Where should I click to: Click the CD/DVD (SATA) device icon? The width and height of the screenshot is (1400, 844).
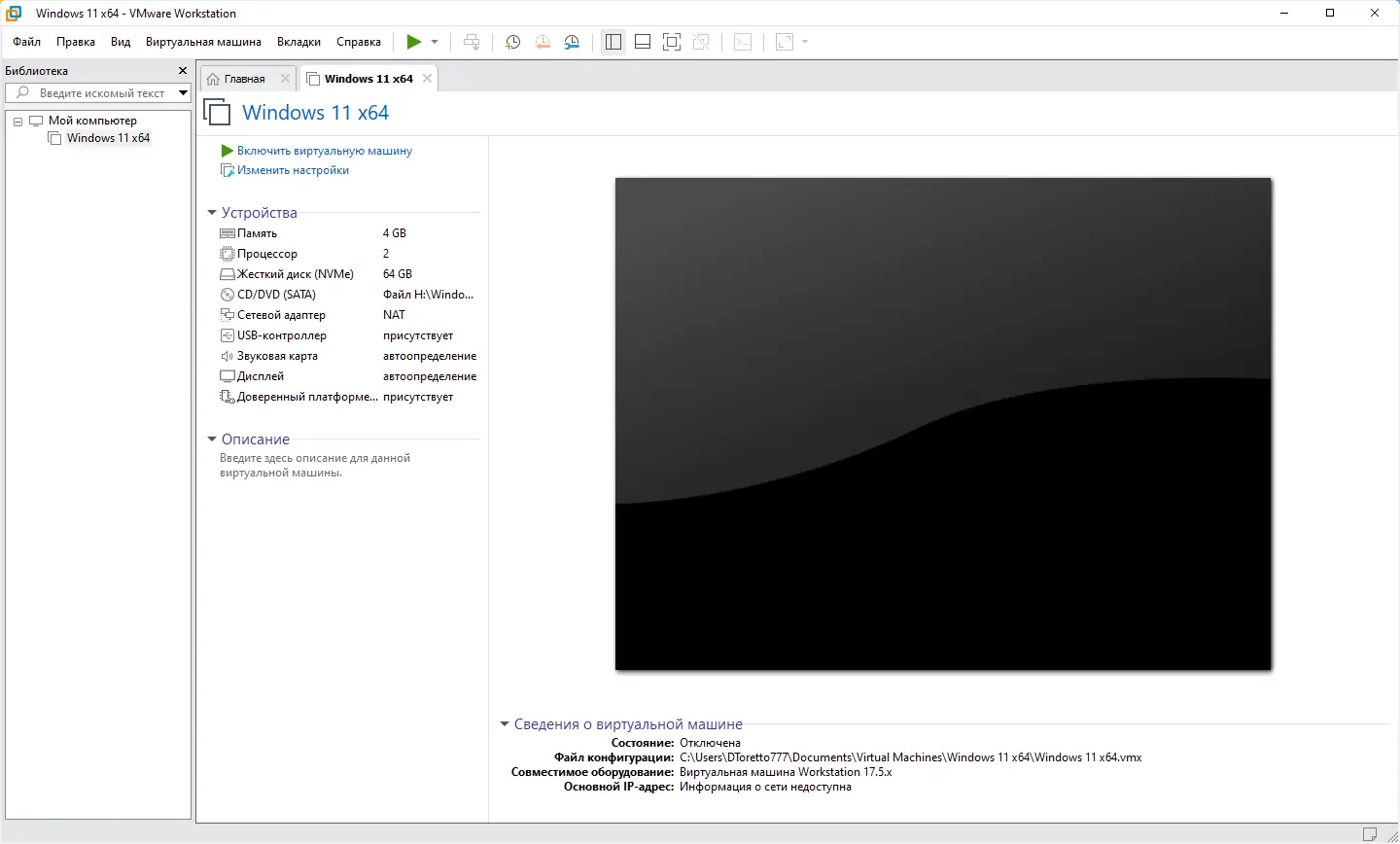[227, 295]
